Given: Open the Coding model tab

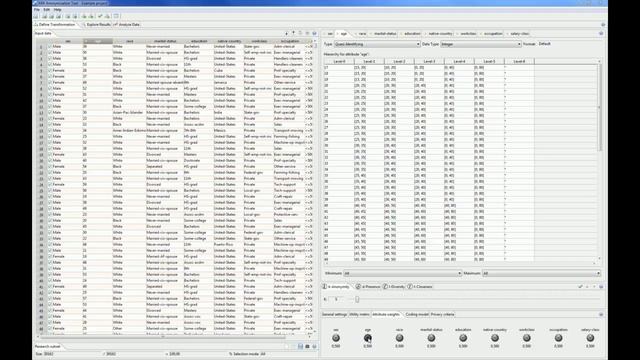Looking at the screenshot, I should point(417,314).
